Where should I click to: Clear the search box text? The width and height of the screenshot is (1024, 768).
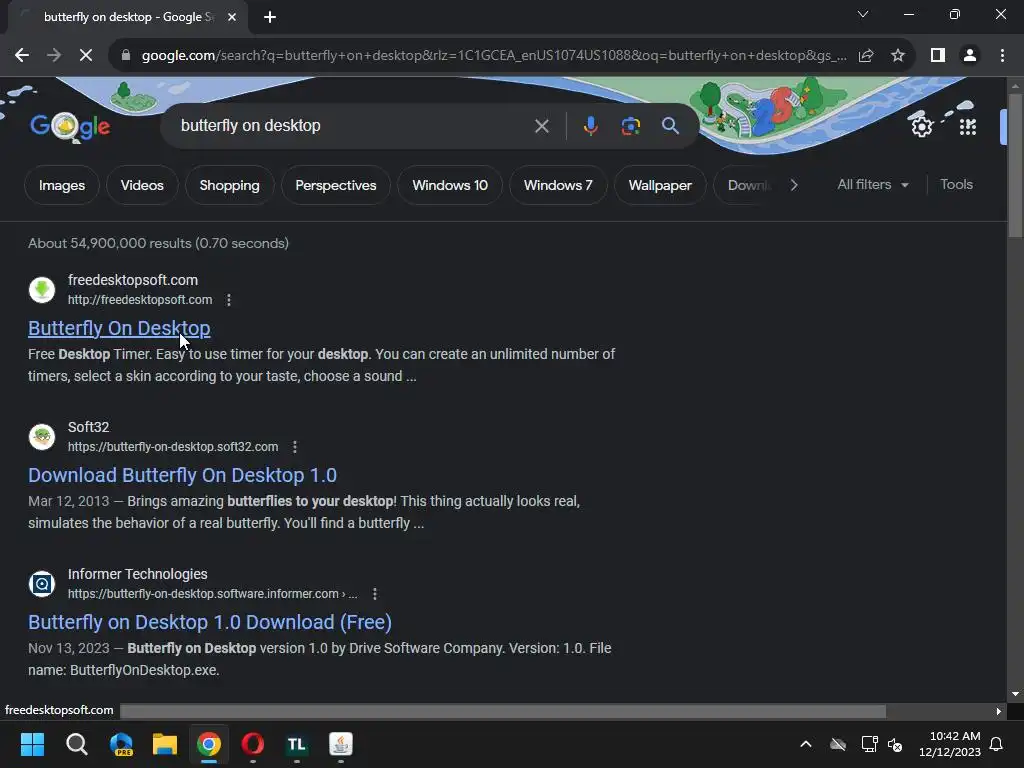tap(541, 126)
